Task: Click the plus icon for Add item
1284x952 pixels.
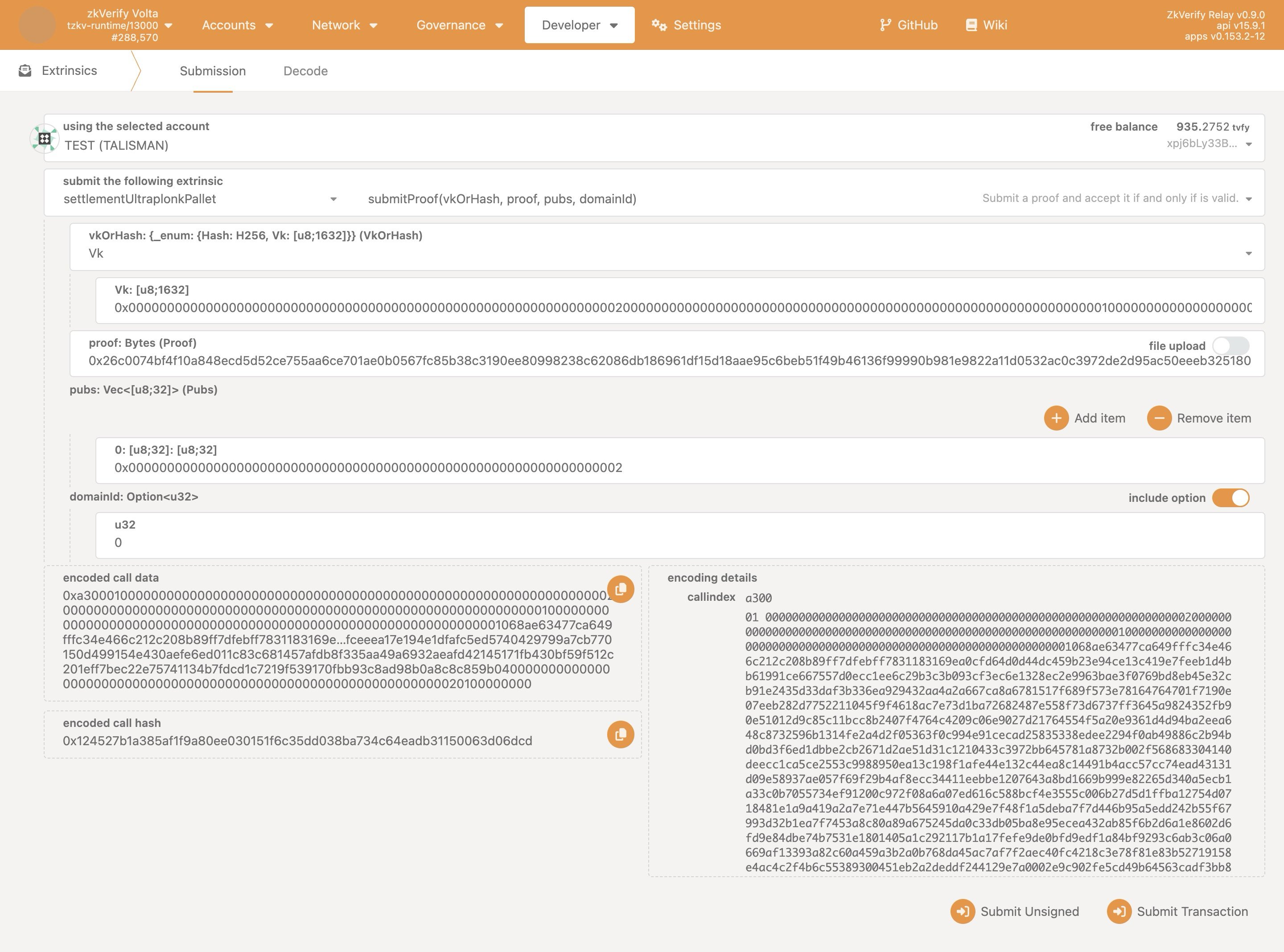Action: click(x=1056, y=418)
